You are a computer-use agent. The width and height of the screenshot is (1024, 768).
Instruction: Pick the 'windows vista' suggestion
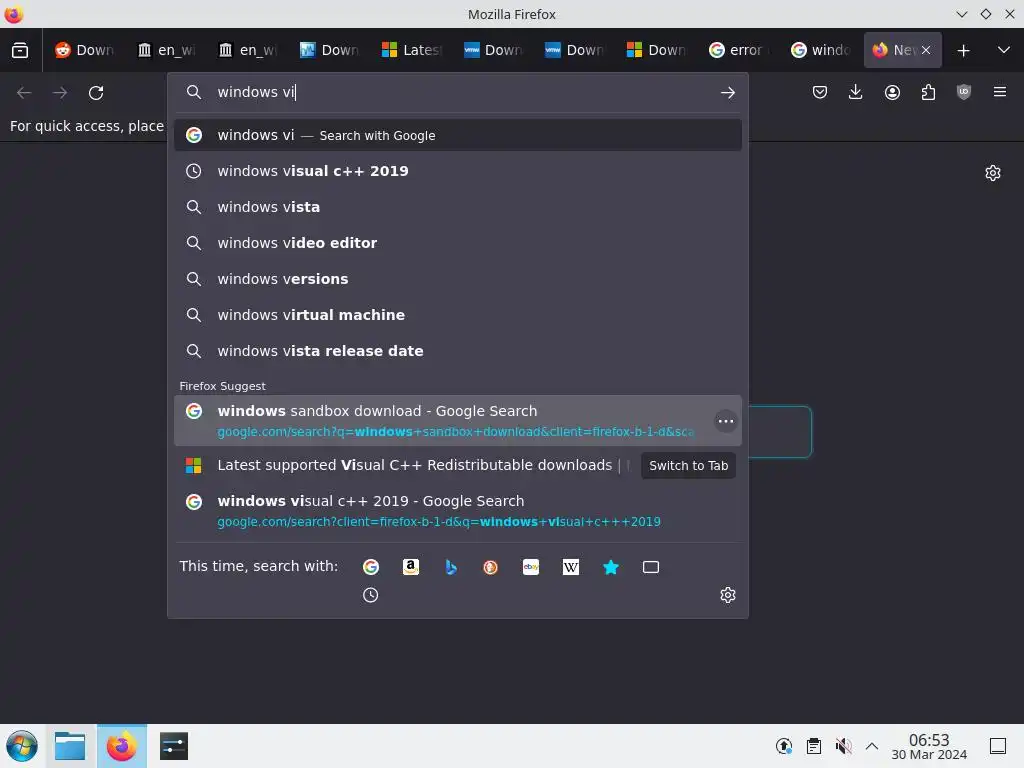(458, 207)
